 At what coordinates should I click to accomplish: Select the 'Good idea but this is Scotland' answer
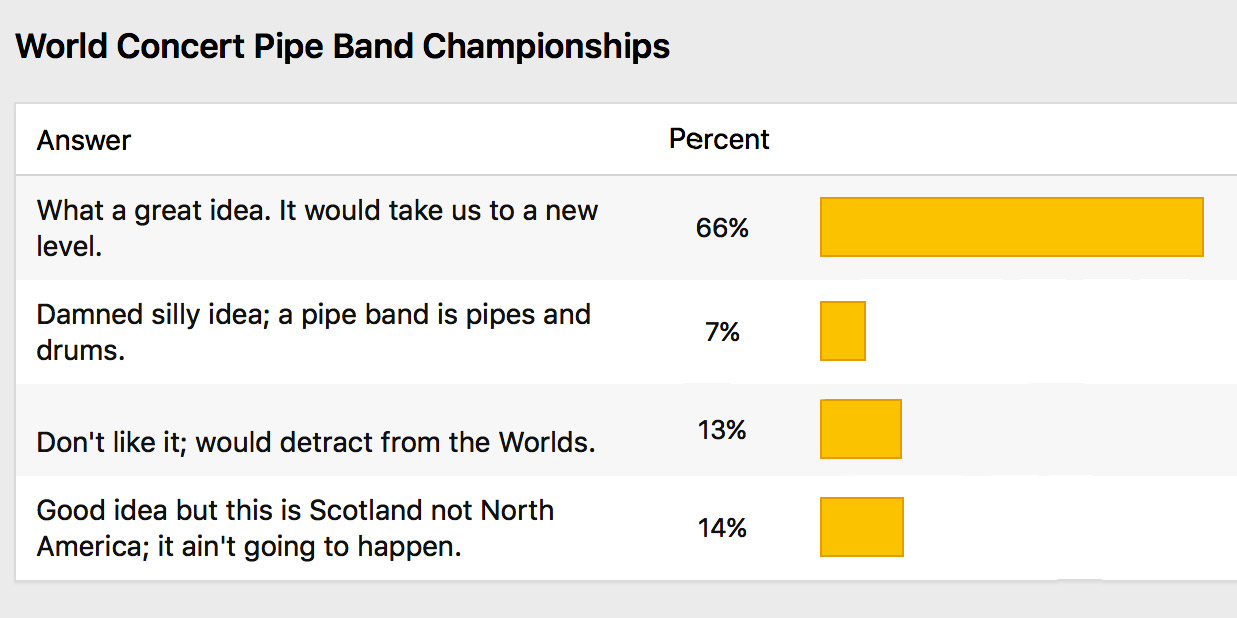point(296,528)
